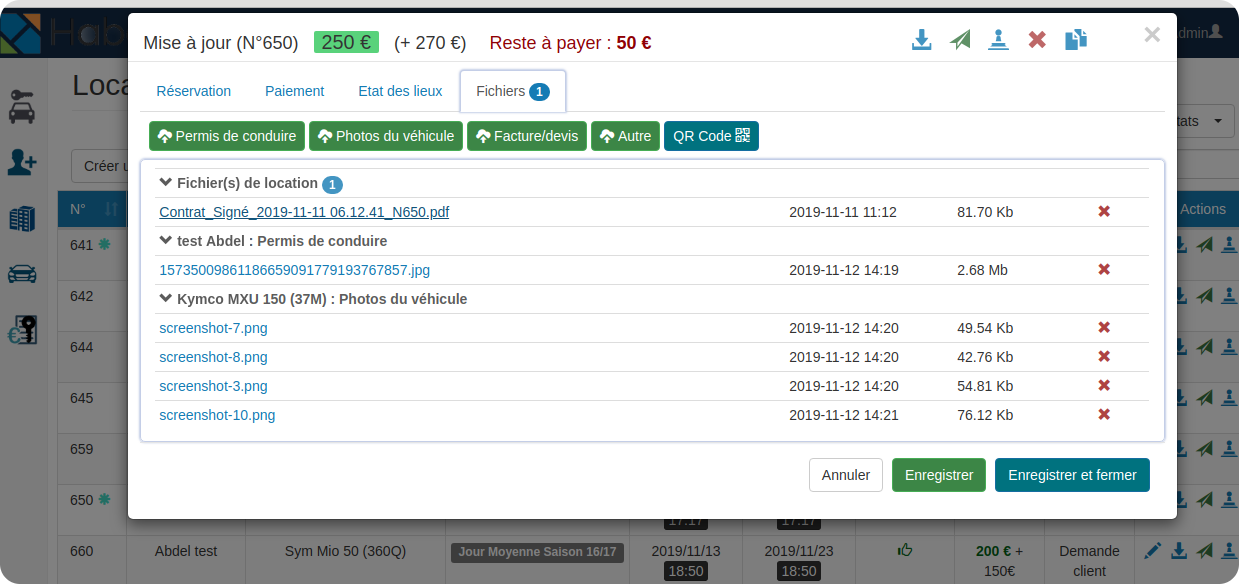Collapse test Abdel Permis de conduire section

tap(166, 241)
